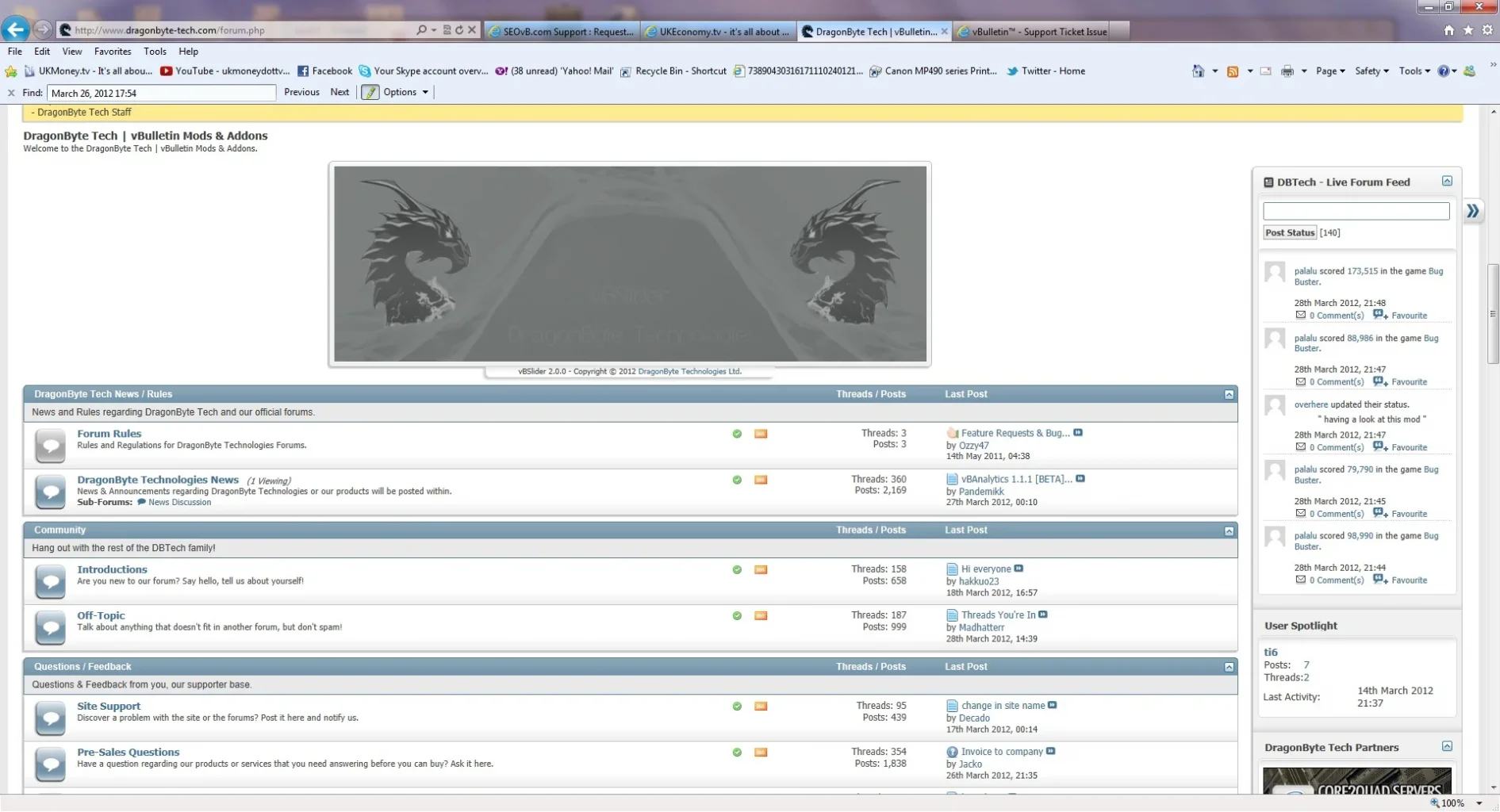Image resolution: width=1500 pixels, height=812 pixels.
Task: Open Twitter - Home favorites shortcut
Action: [x=1045, y=71]
